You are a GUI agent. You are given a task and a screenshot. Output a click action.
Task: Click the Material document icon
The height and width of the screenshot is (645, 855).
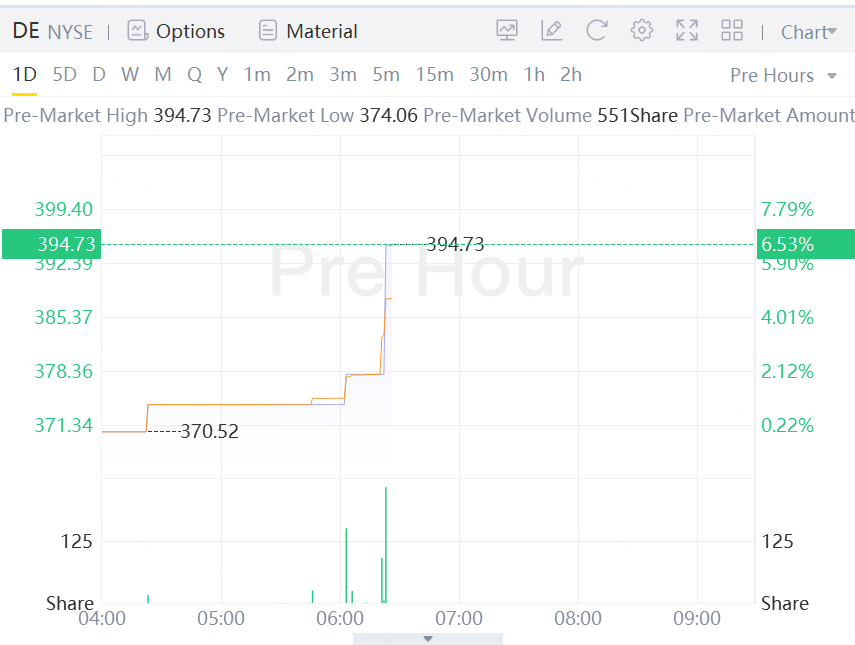(268, 31)
